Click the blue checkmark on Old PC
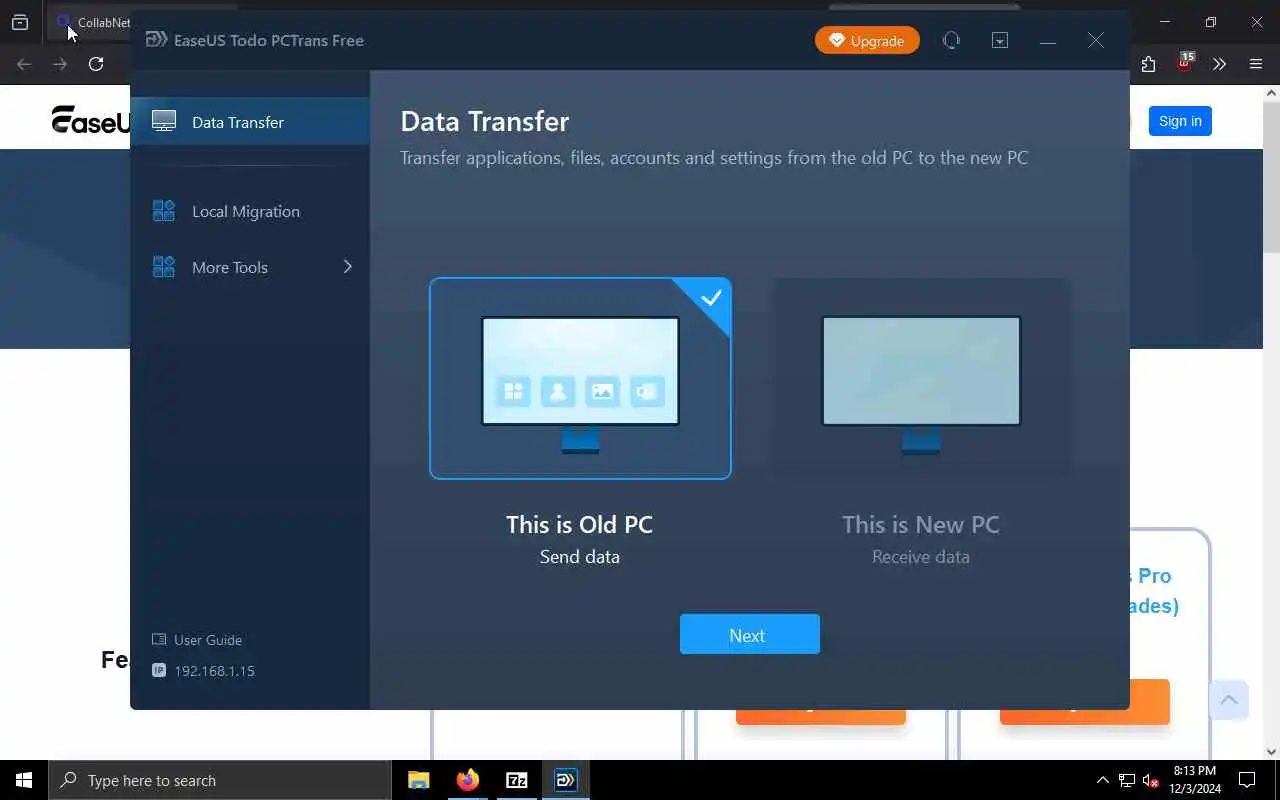The image size is (1280, 800). pos(711,298)
